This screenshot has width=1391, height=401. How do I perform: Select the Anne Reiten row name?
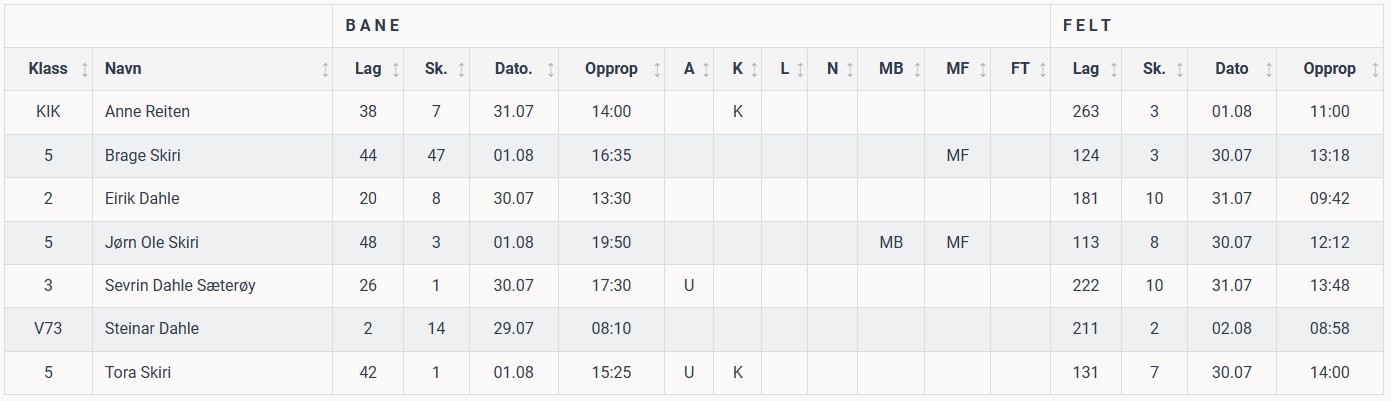147,112
